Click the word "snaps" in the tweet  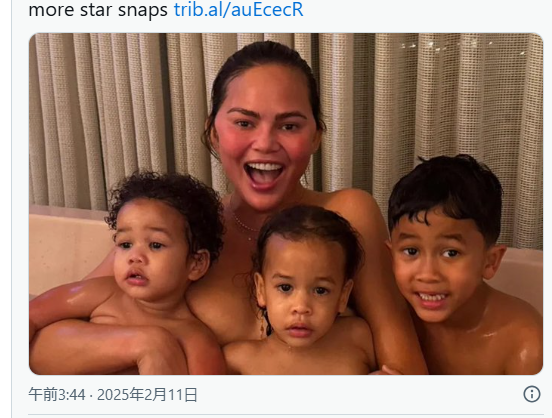[x=143, y=10]
